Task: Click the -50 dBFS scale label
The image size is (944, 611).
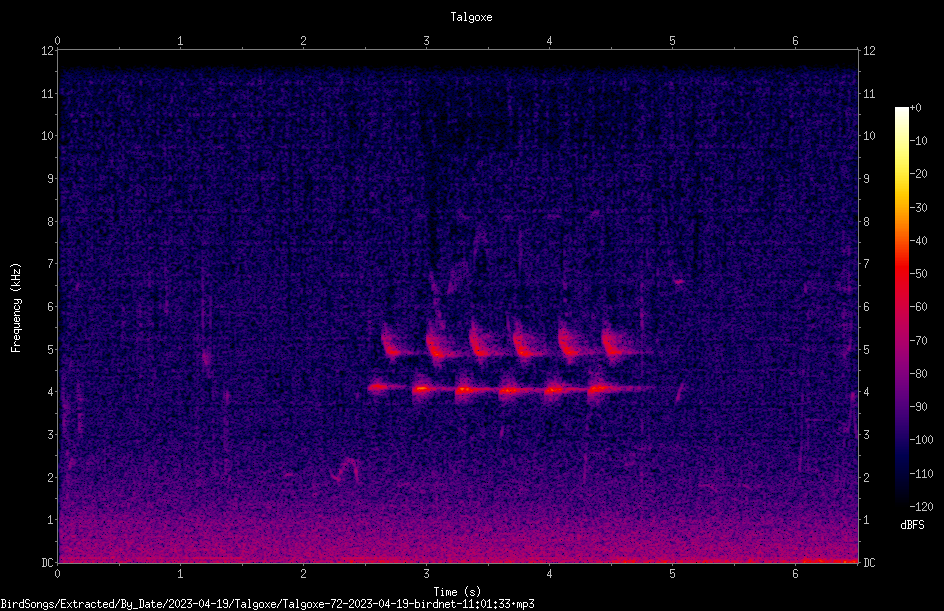Action: pos(919,273)
